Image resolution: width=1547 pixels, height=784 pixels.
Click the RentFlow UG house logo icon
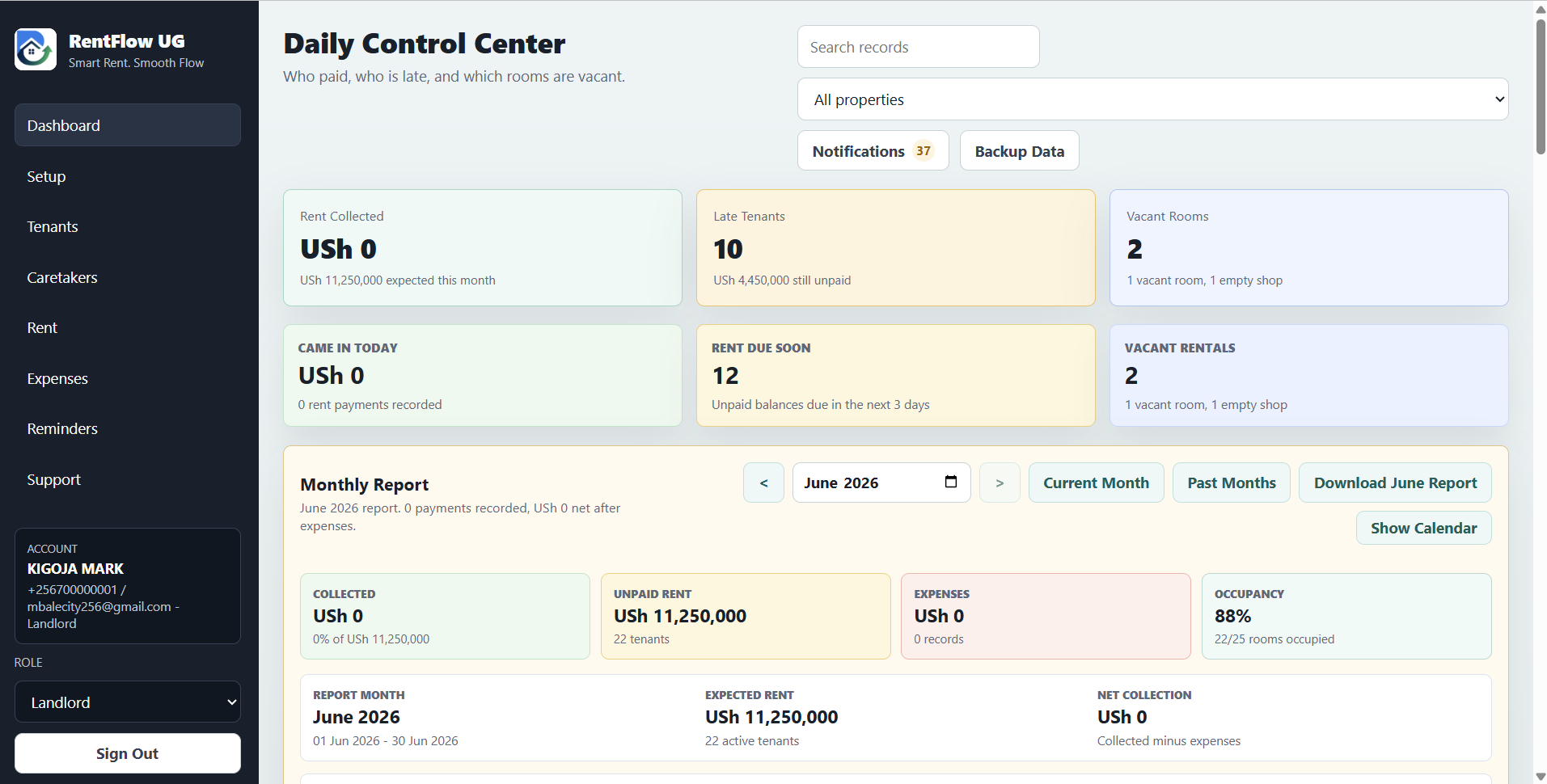pos(36,49)
